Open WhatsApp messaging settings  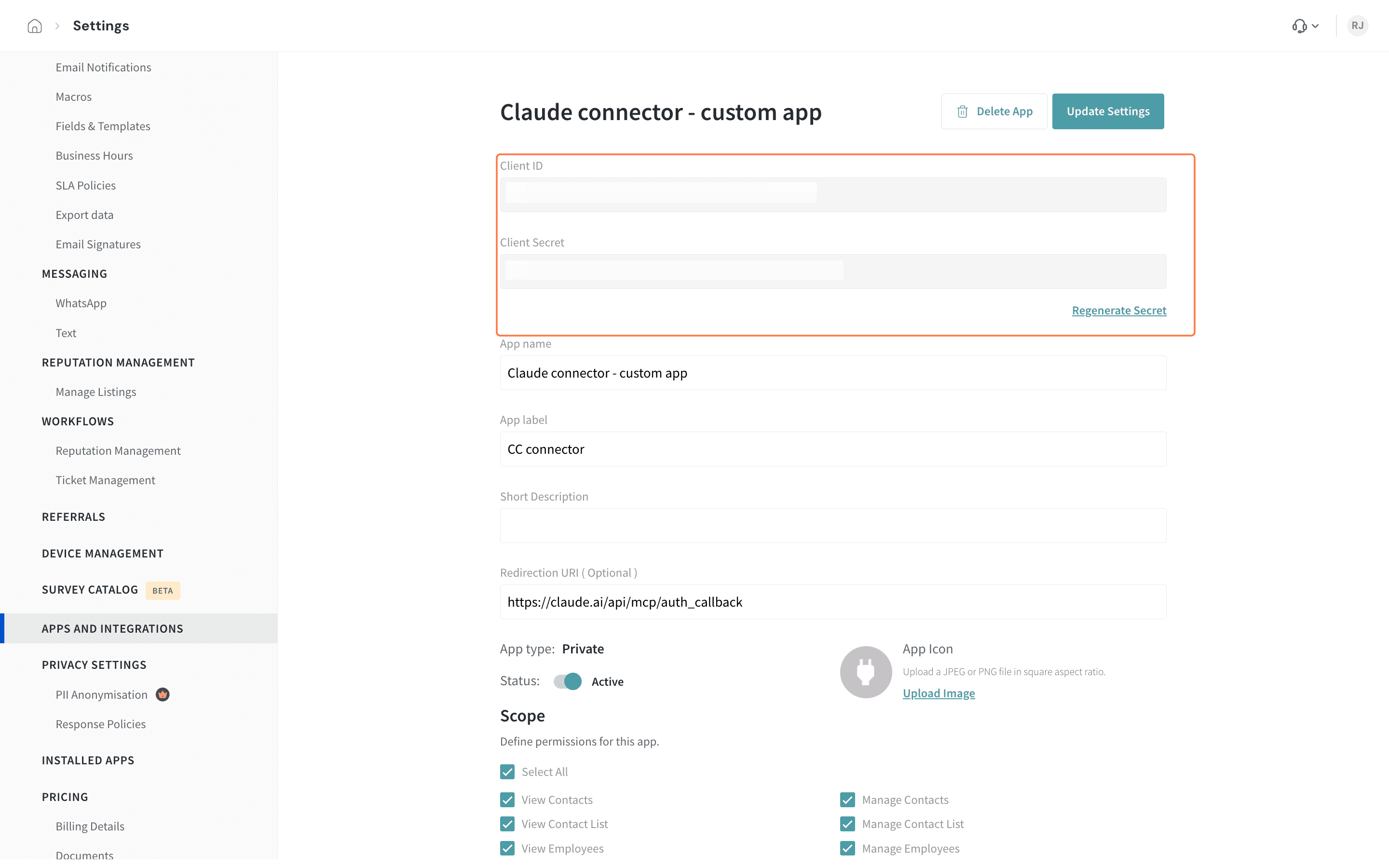tap(81, 303)
